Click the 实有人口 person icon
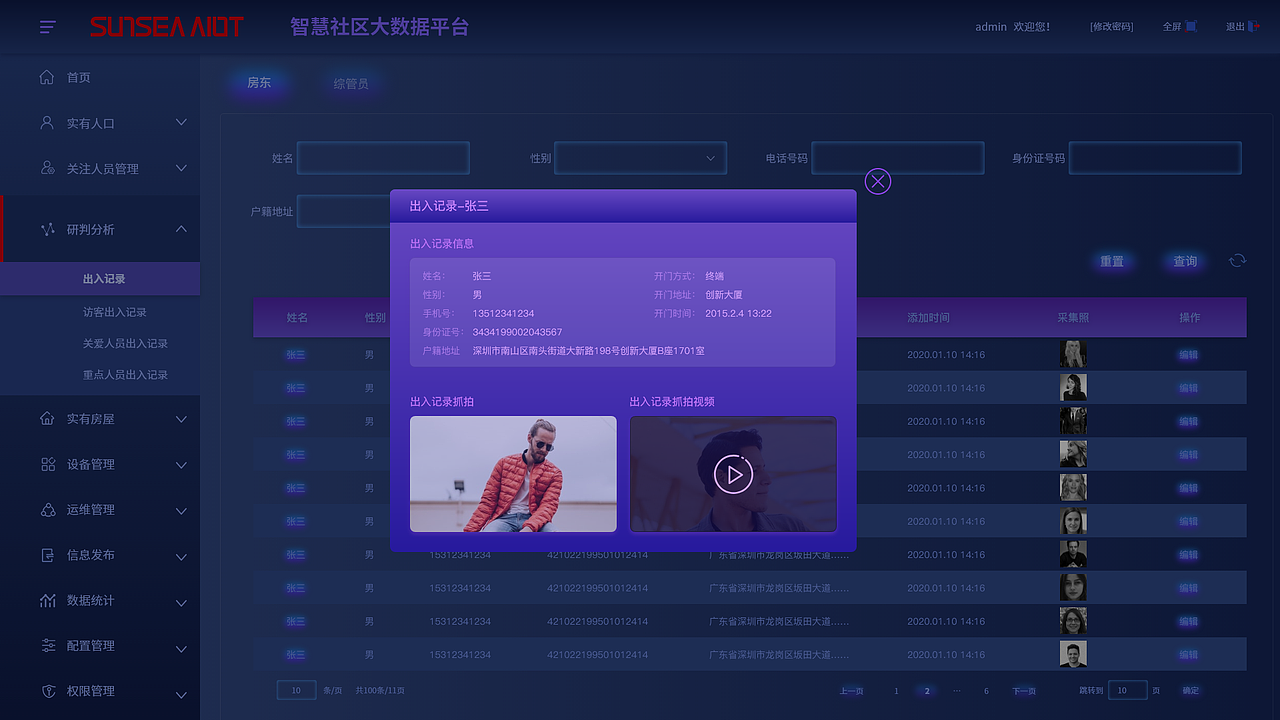The height and width of the screenshot is (720, 1280). tap(47, 123)
